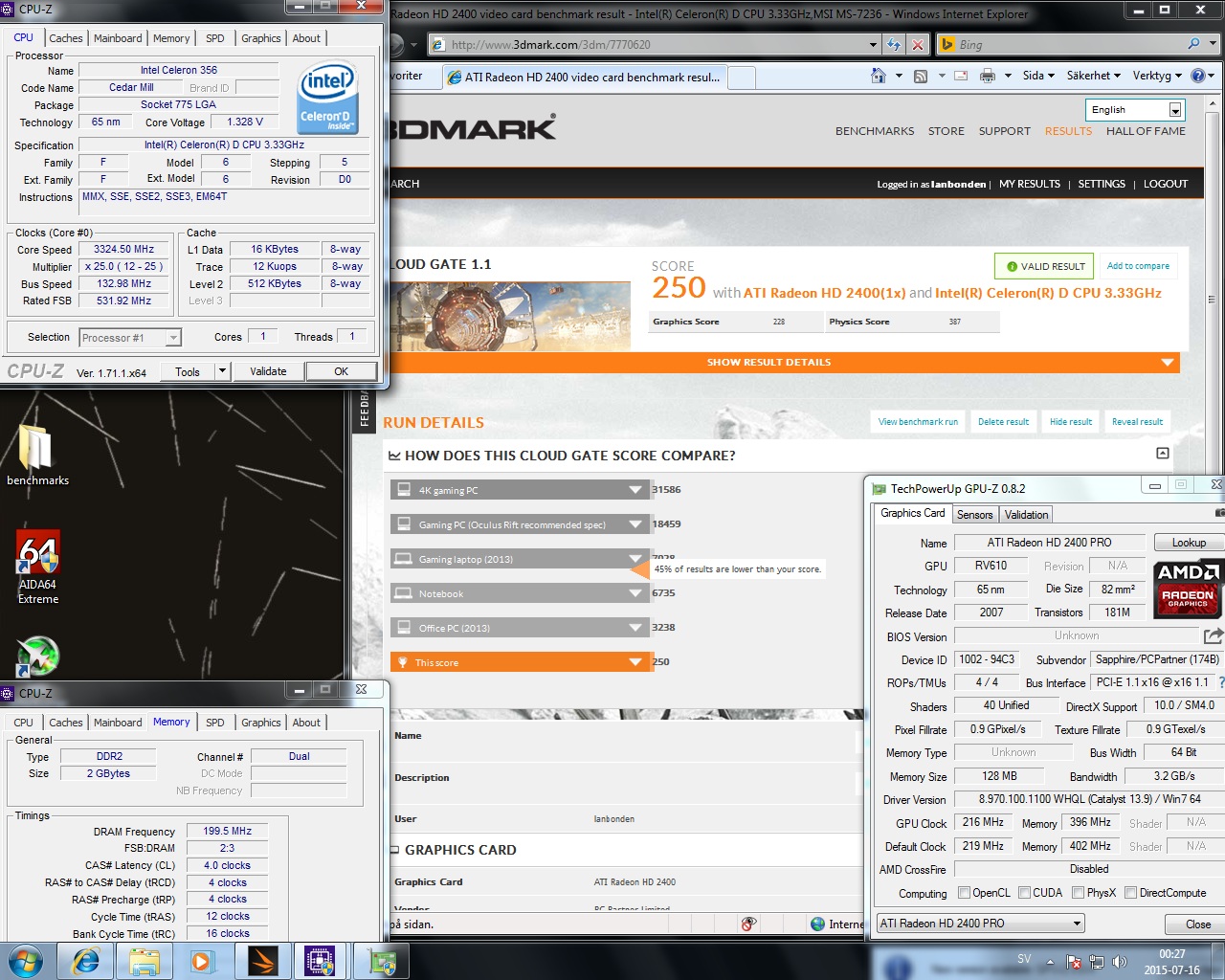Click the Bing search magnifier icon
Screen dimensions: 1225x980
point(1193,44)
